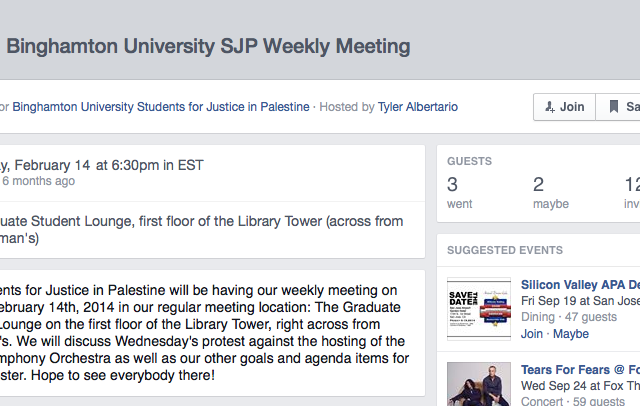The width and height of the screenshot is (640, 406).
Task: Open host Tyler Albertario's profile
Action: (x=418, y=107)
